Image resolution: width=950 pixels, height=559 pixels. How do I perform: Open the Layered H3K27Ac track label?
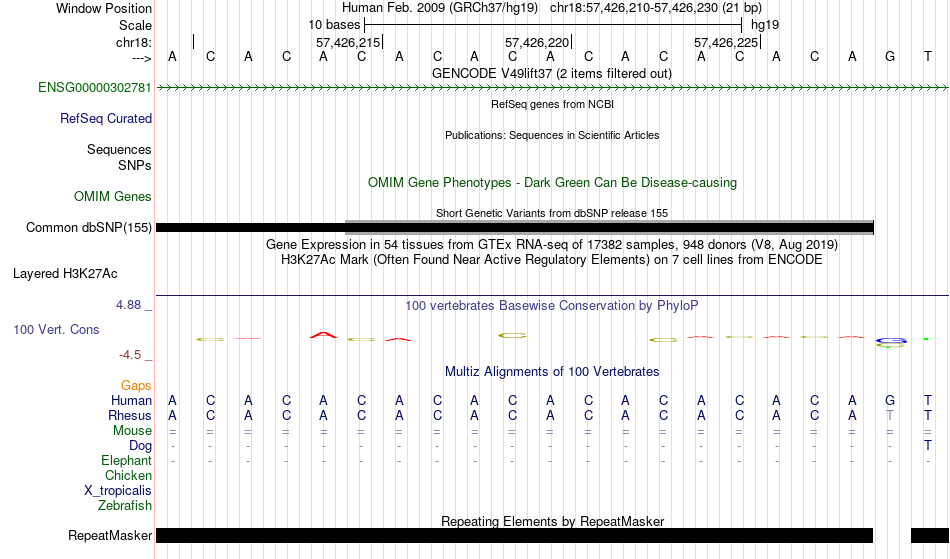(65, 274)
